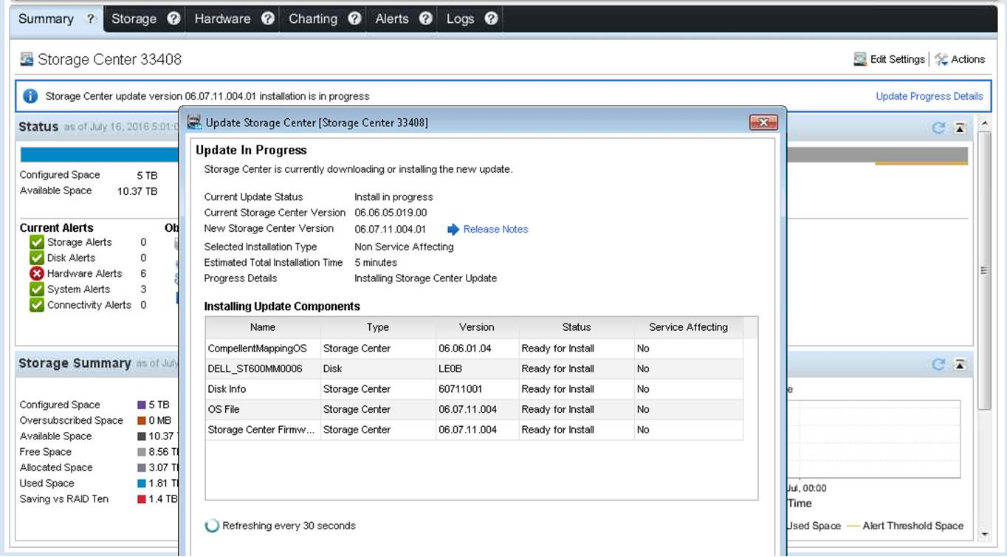Switch to the Charting tab

click(313, 19)
